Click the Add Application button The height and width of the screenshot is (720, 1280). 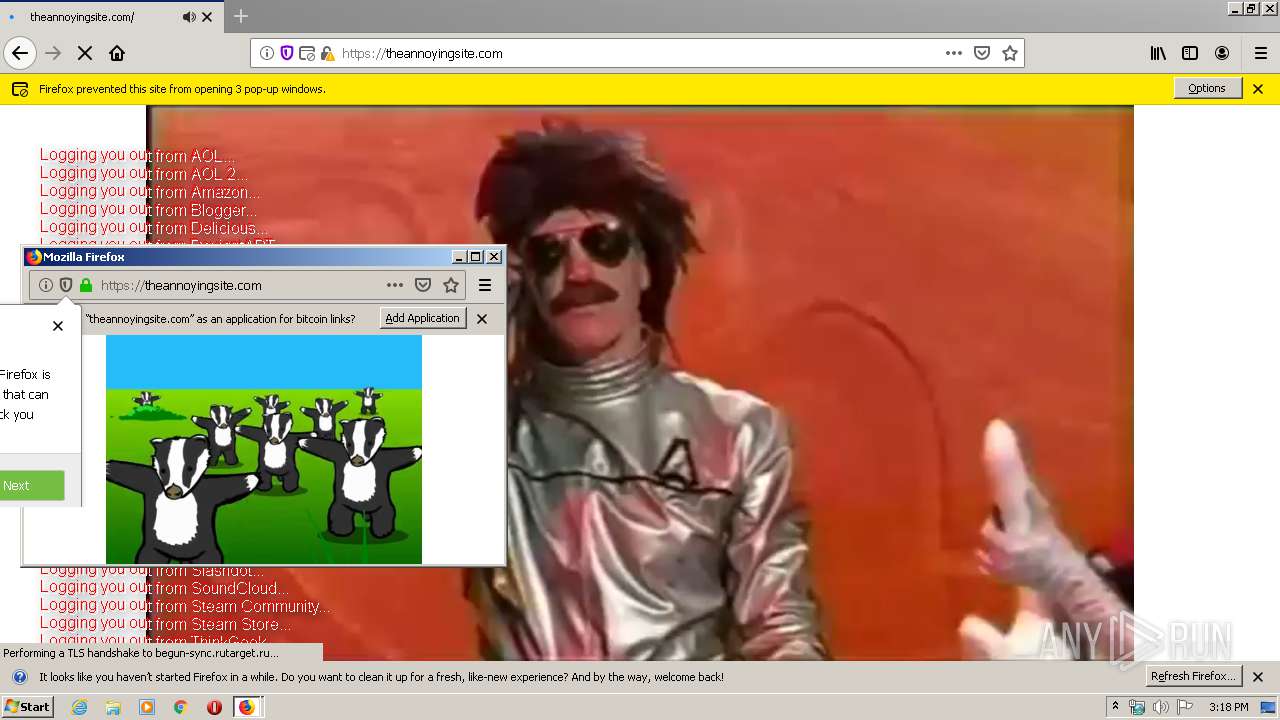tap(422, 318)
